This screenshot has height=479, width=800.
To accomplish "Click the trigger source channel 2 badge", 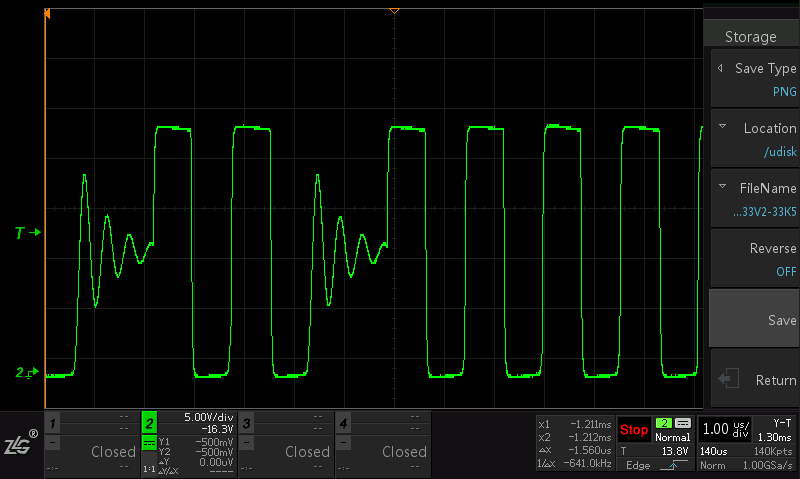I will [x=664, y=423].
